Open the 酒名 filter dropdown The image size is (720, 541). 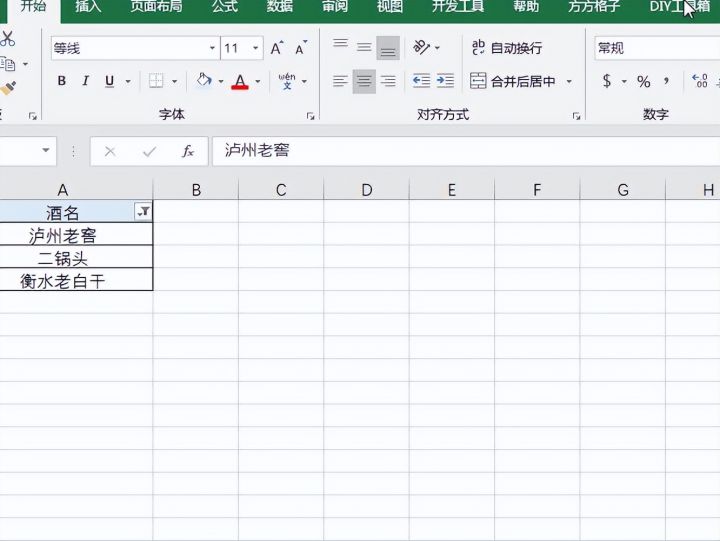point(143,211)
